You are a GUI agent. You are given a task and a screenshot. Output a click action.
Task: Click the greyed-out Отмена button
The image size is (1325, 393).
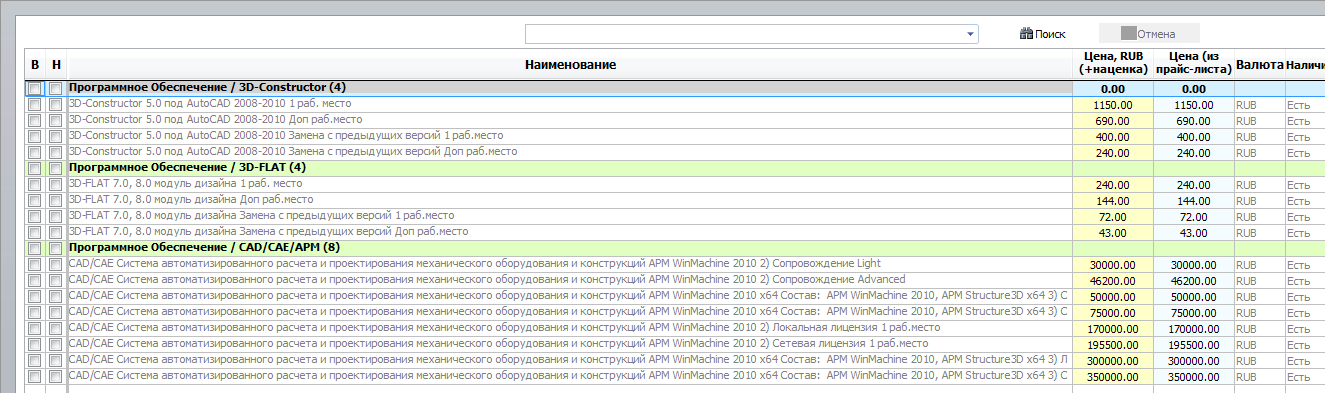click(1148, 34)
